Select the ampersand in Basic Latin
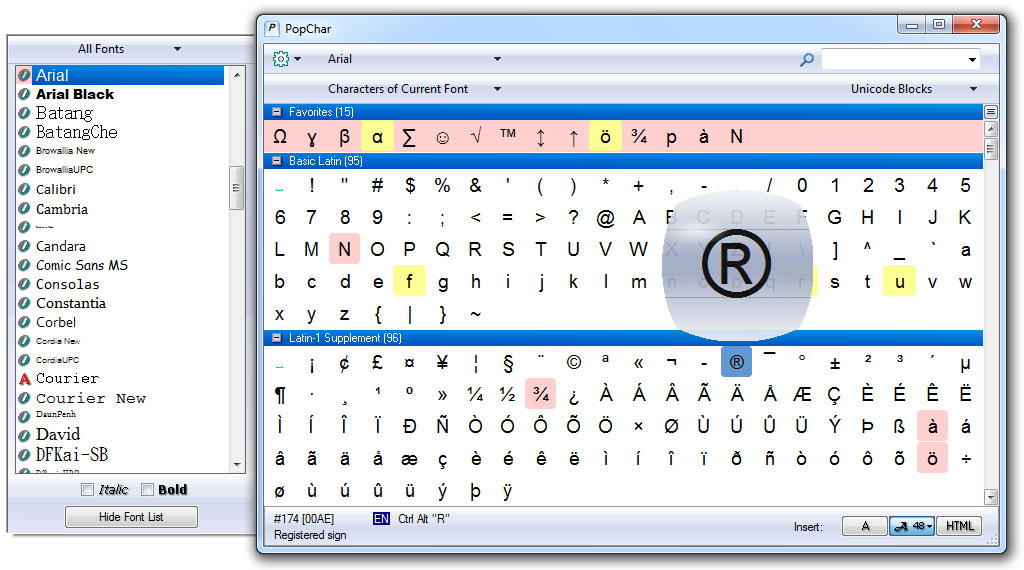 475,185
